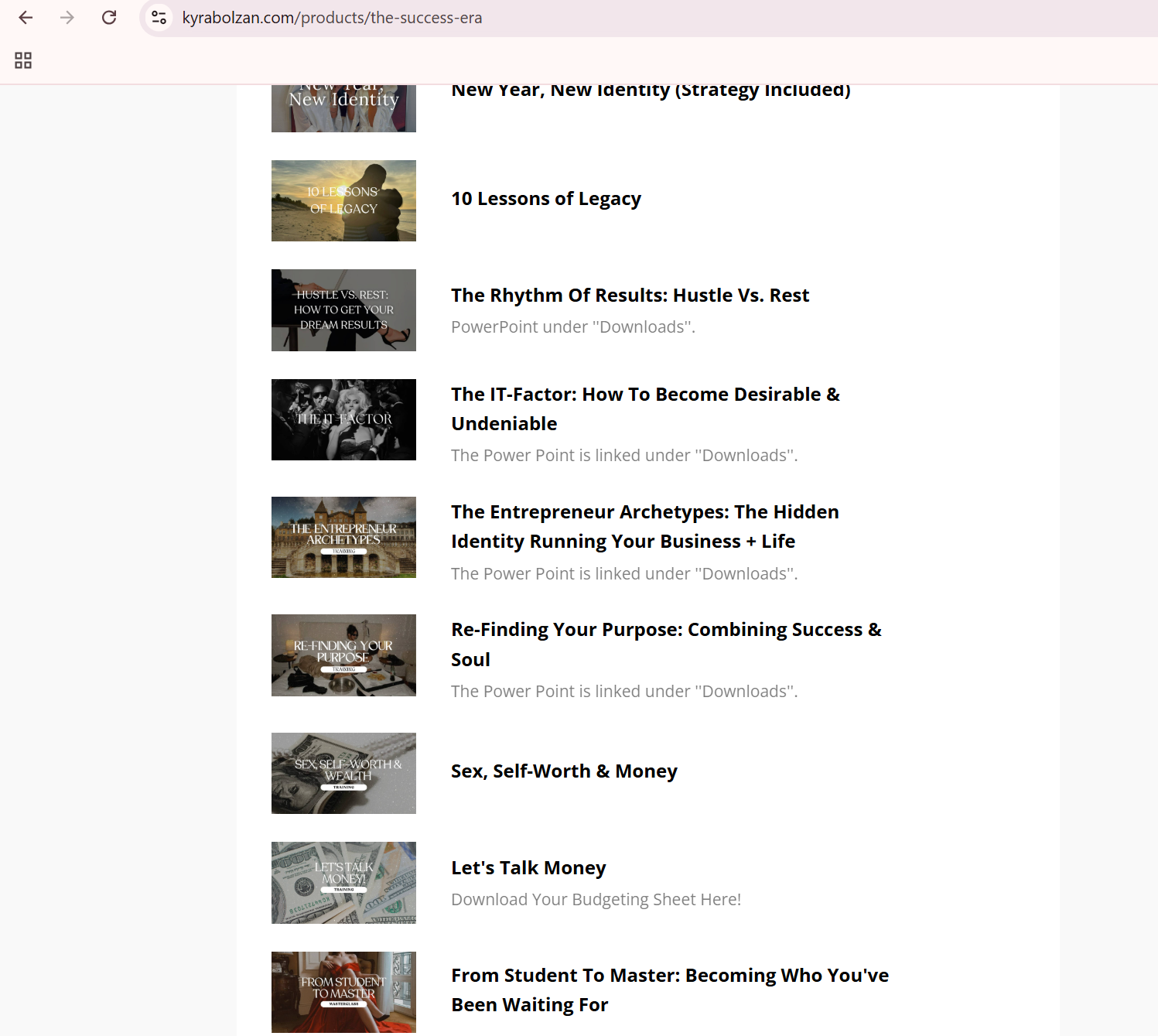Open site information icon in address bar

[159, 17]
